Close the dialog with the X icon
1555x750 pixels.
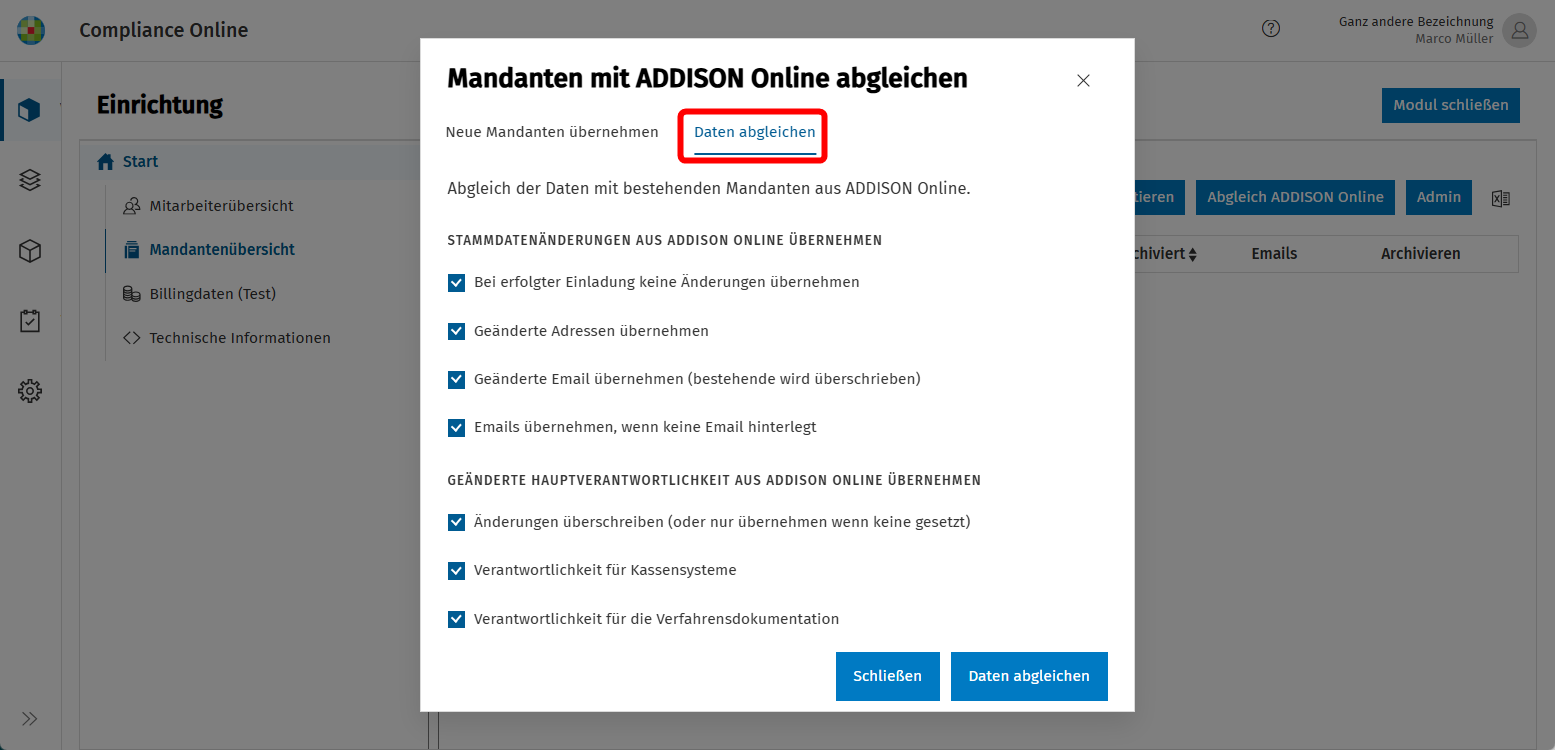coord(1083,81)
